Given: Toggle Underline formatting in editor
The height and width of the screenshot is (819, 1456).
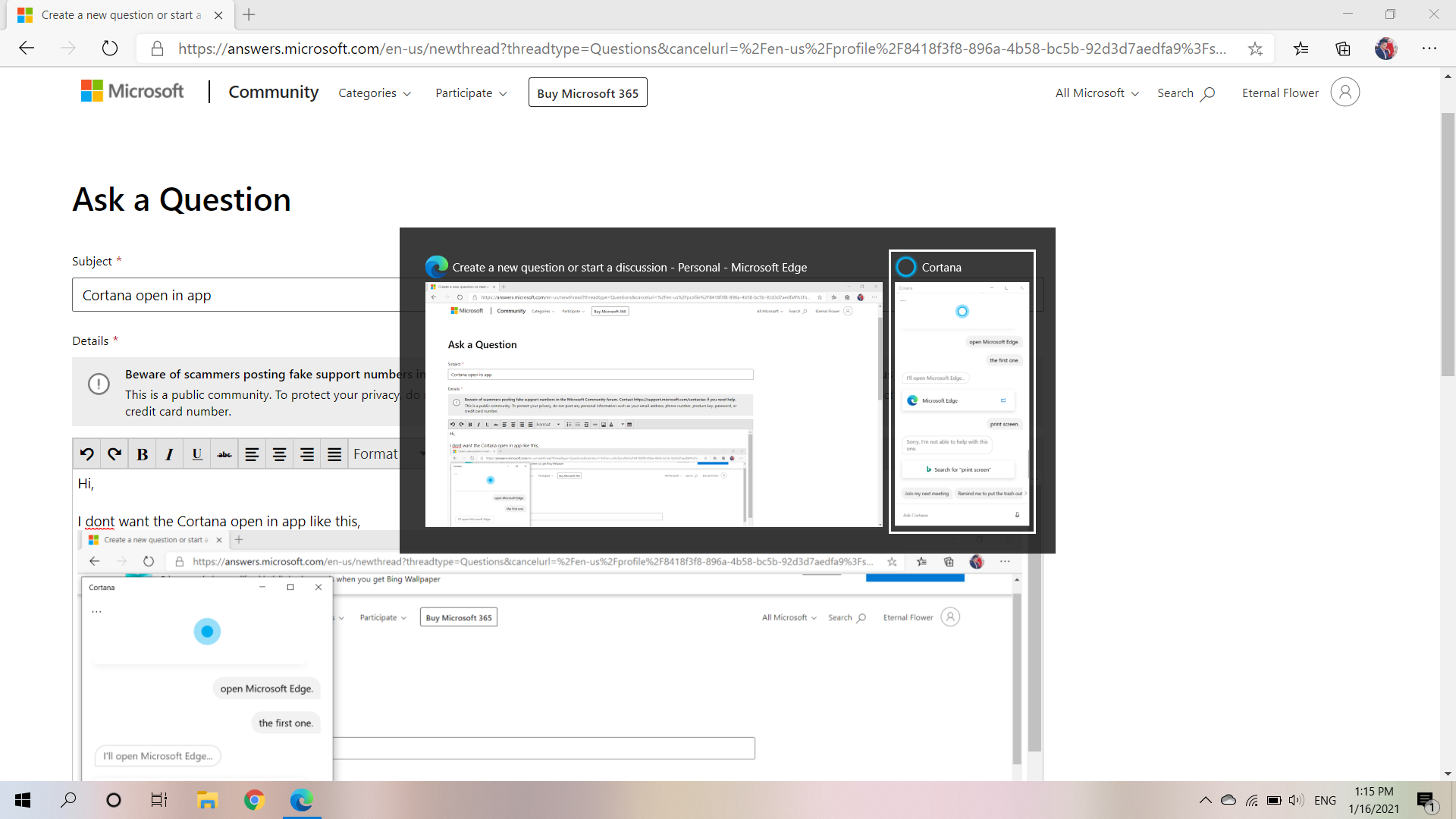Looking at the screenshot, I should (197, 454).
